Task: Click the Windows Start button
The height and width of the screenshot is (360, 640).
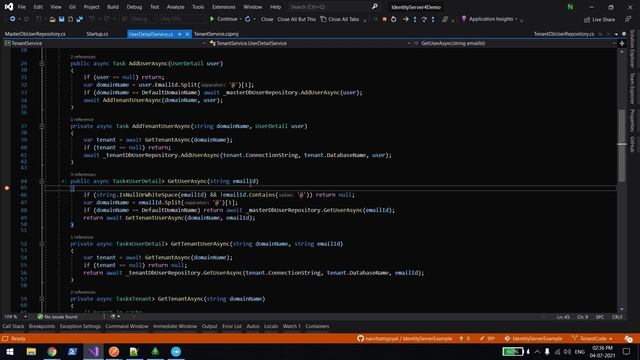Action: pos(10,351)
